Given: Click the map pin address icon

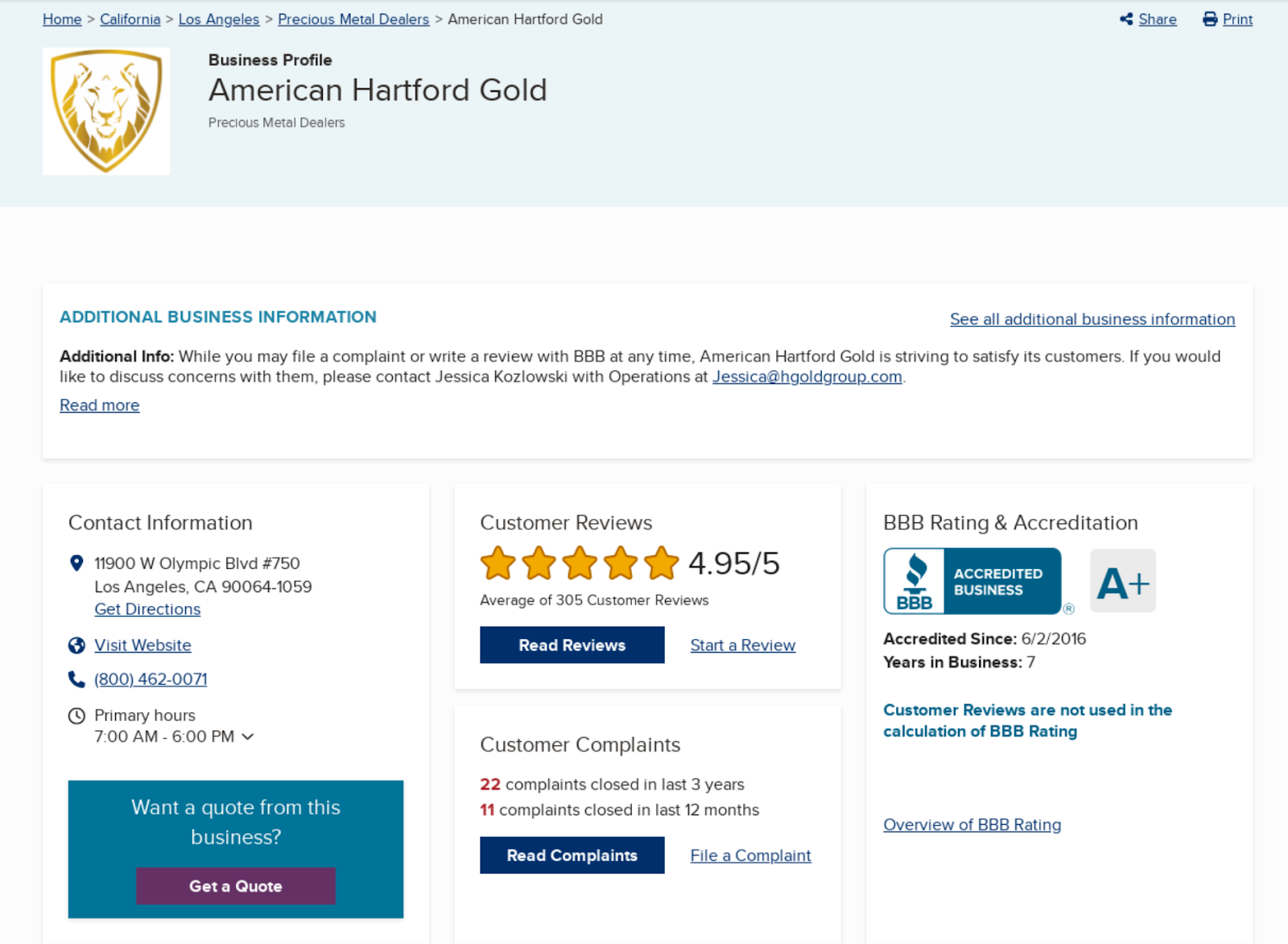Looking at the screenshot, I should click(x=76, y=563).
